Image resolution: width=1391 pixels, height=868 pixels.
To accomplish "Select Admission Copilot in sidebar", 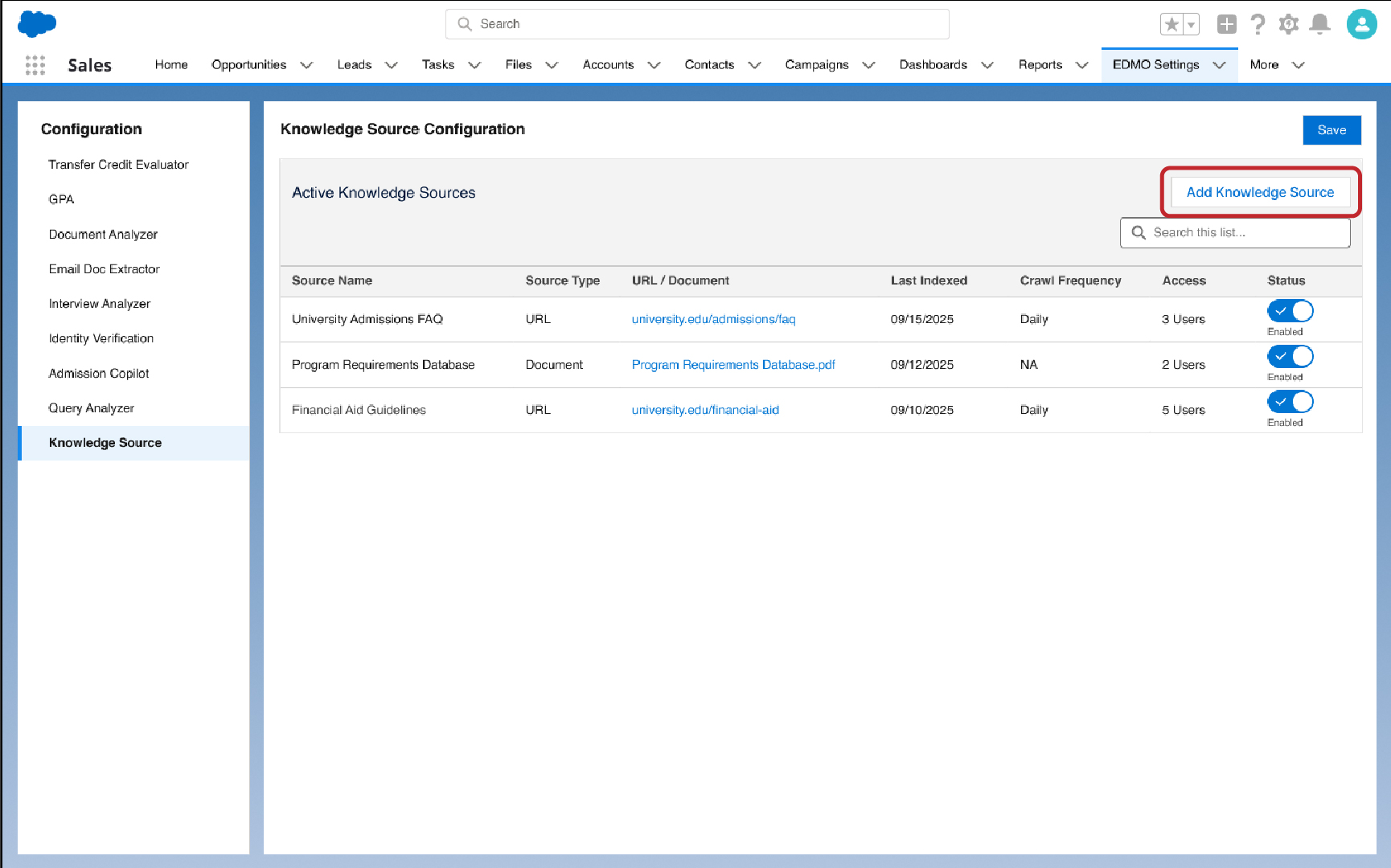I will tap(99, 374).
